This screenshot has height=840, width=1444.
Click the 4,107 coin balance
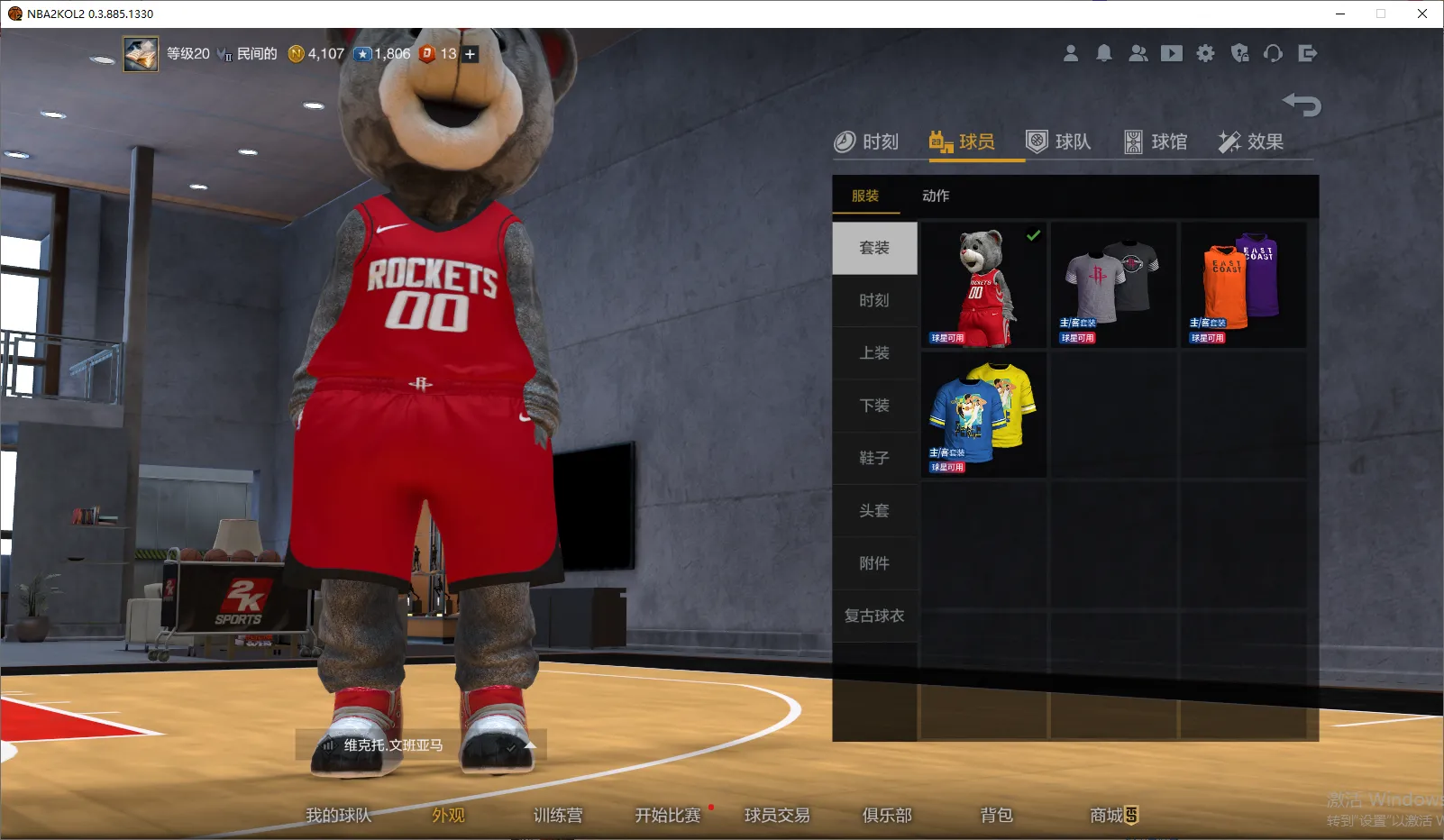(326, 54)
